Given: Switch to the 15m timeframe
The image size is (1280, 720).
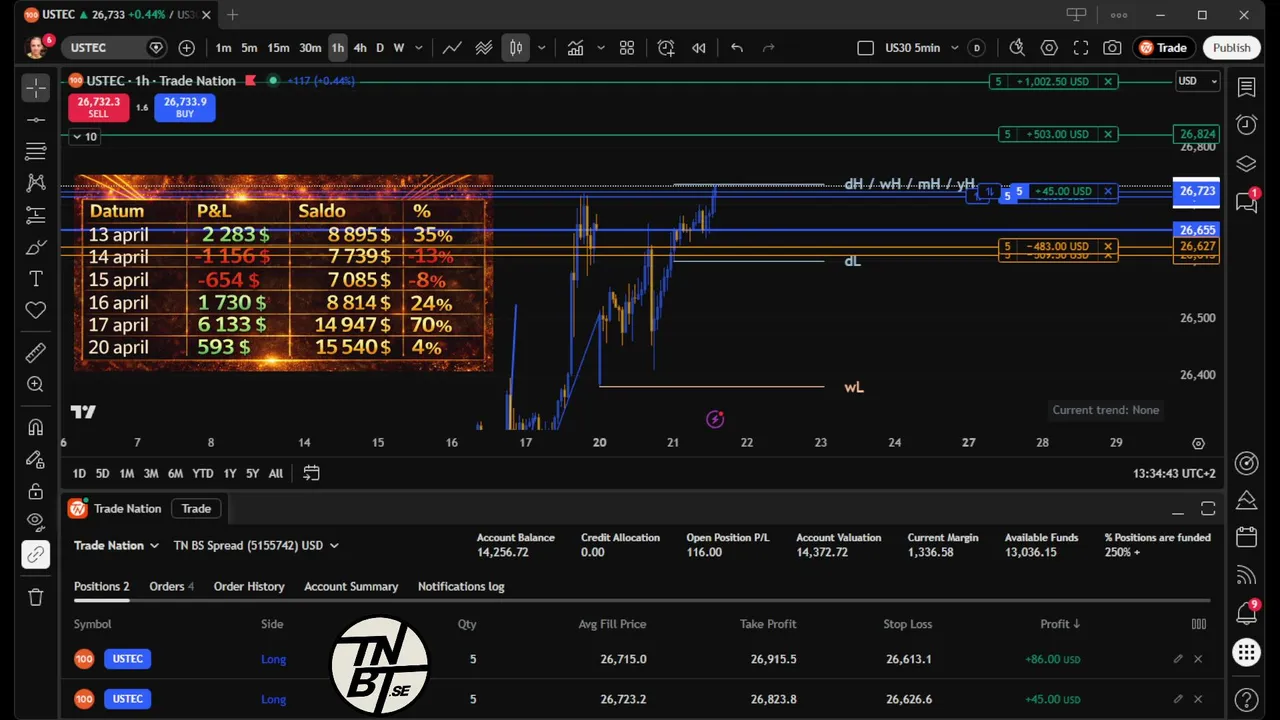Looking at the screenshot, I should [x=278, y=48].
